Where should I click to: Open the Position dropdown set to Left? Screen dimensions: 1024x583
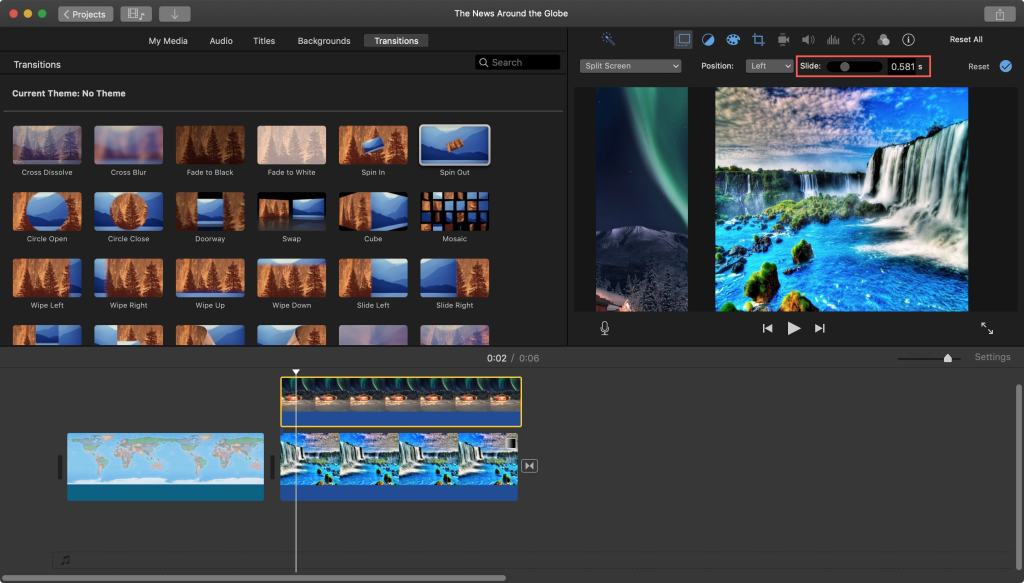pyautogui.click(x=770, y=66)
